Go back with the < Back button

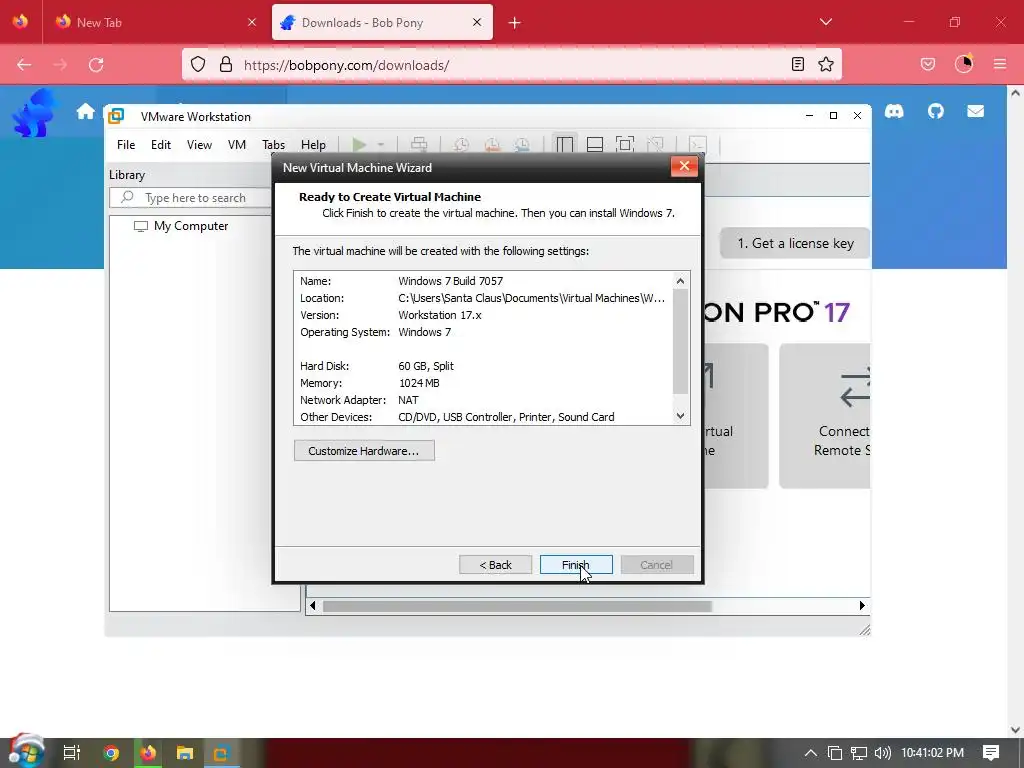point(495,565)
